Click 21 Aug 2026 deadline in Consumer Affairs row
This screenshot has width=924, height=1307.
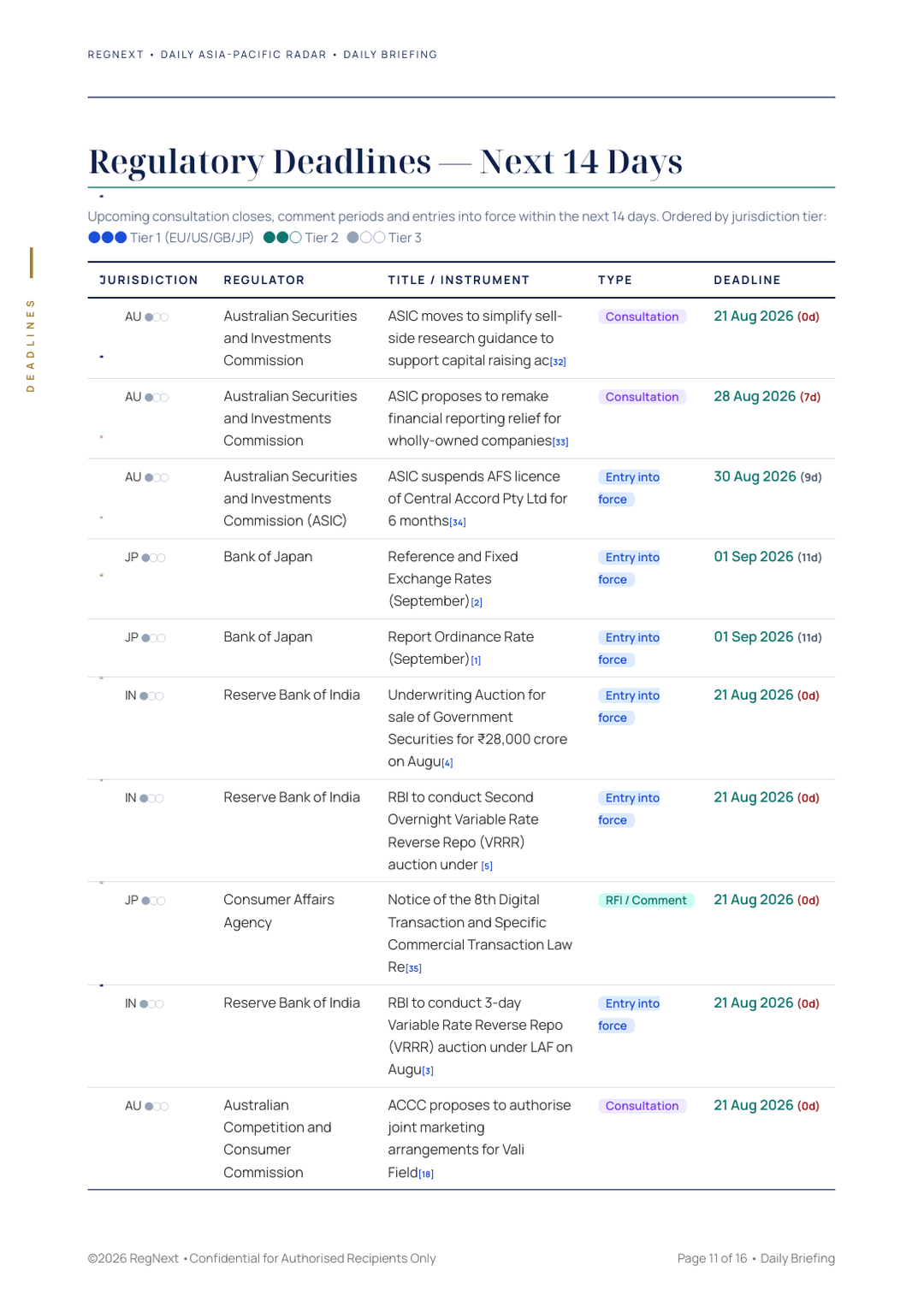(x=767, y=900)
